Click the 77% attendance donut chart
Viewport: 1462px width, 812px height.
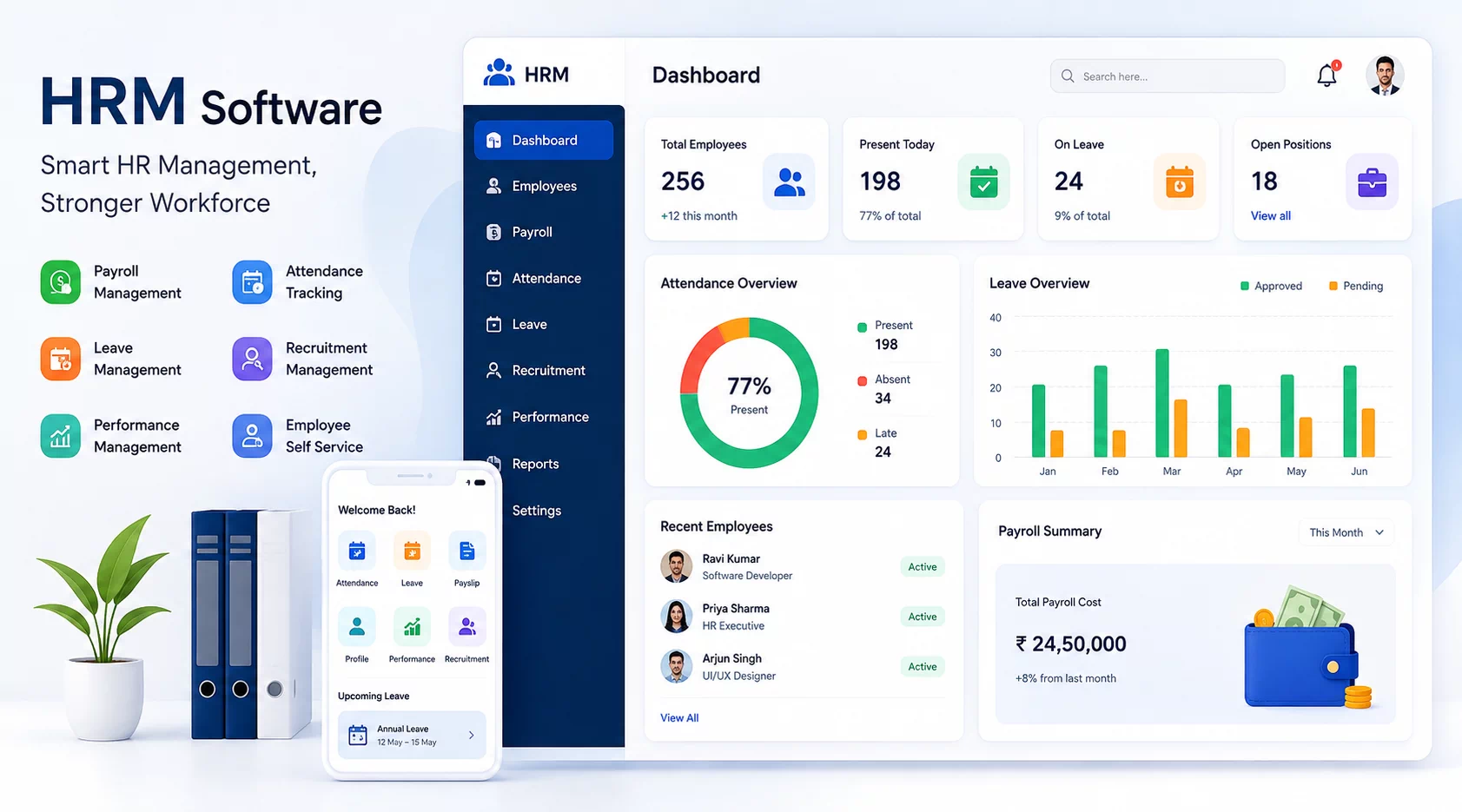tap(749, 393)
